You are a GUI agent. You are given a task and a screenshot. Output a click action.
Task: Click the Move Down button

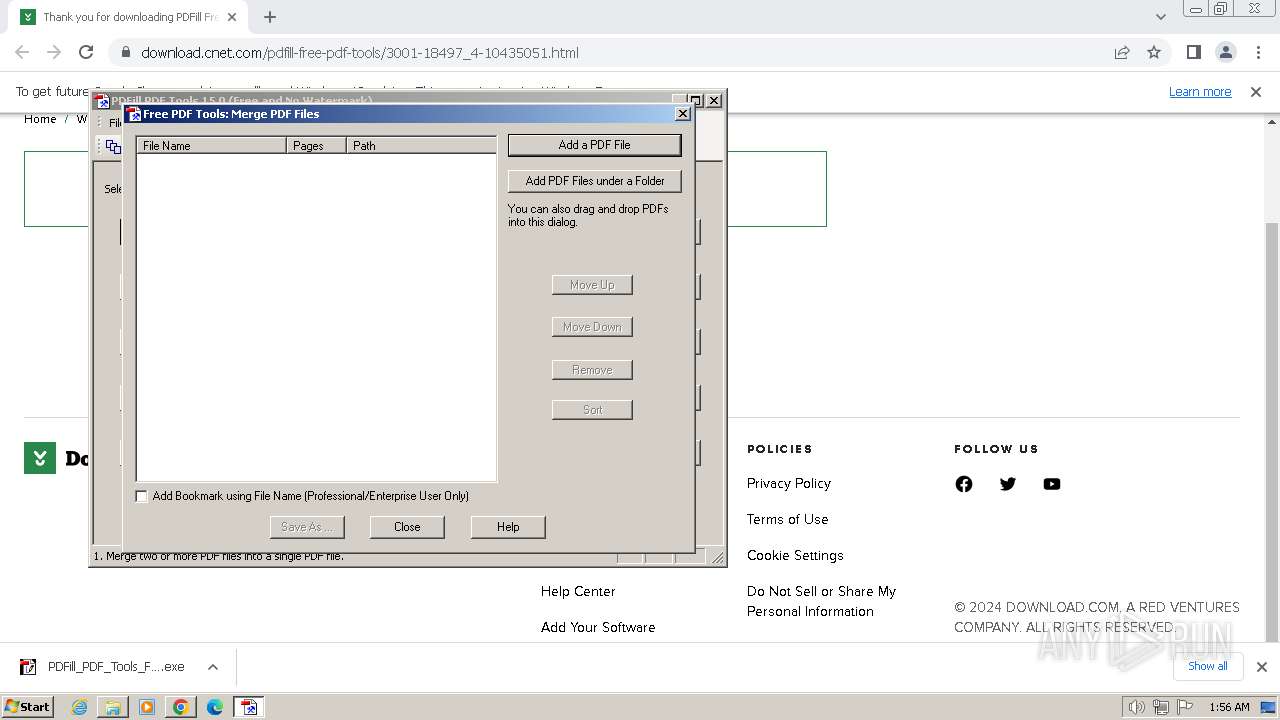[592, 327]
